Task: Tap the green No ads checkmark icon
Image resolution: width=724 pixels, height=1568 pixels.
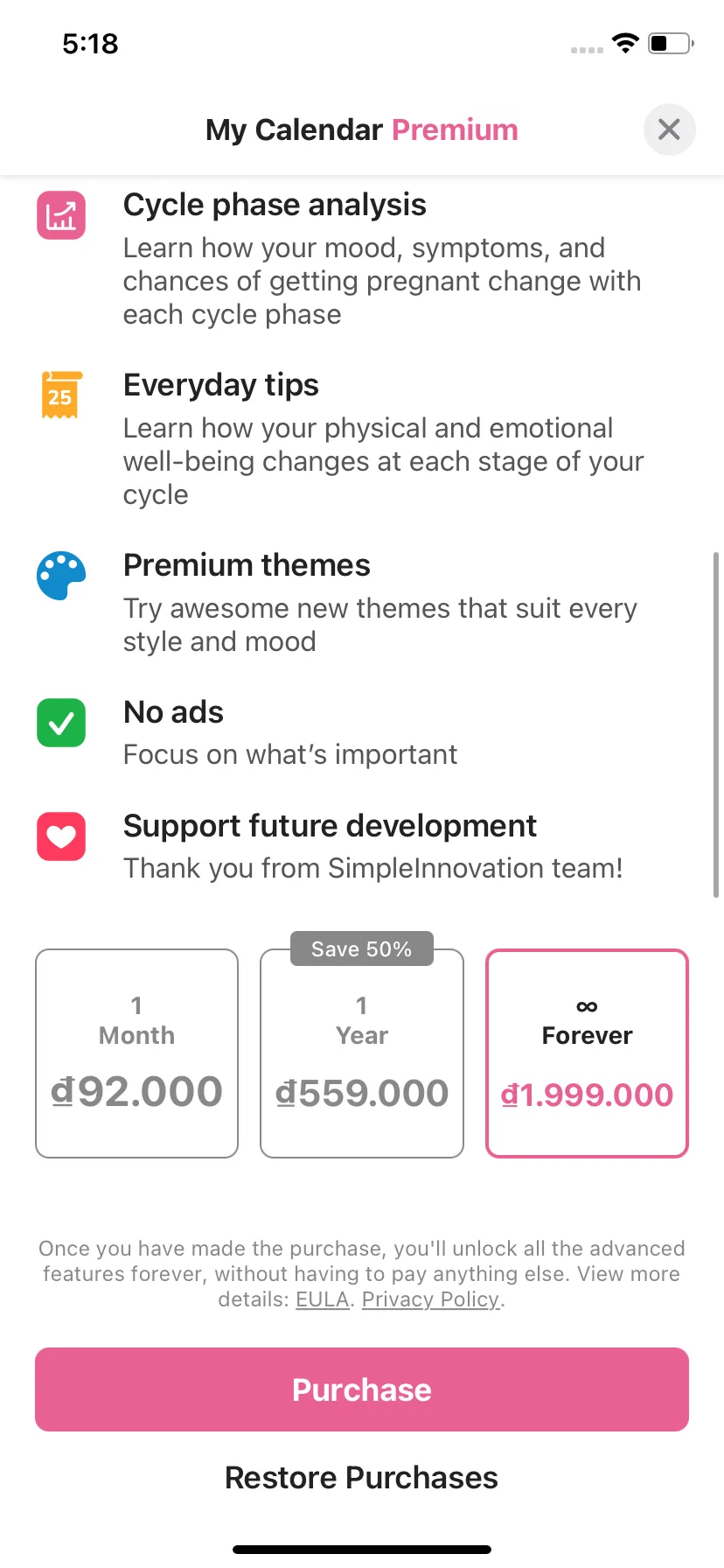Action: coord(61,723)
